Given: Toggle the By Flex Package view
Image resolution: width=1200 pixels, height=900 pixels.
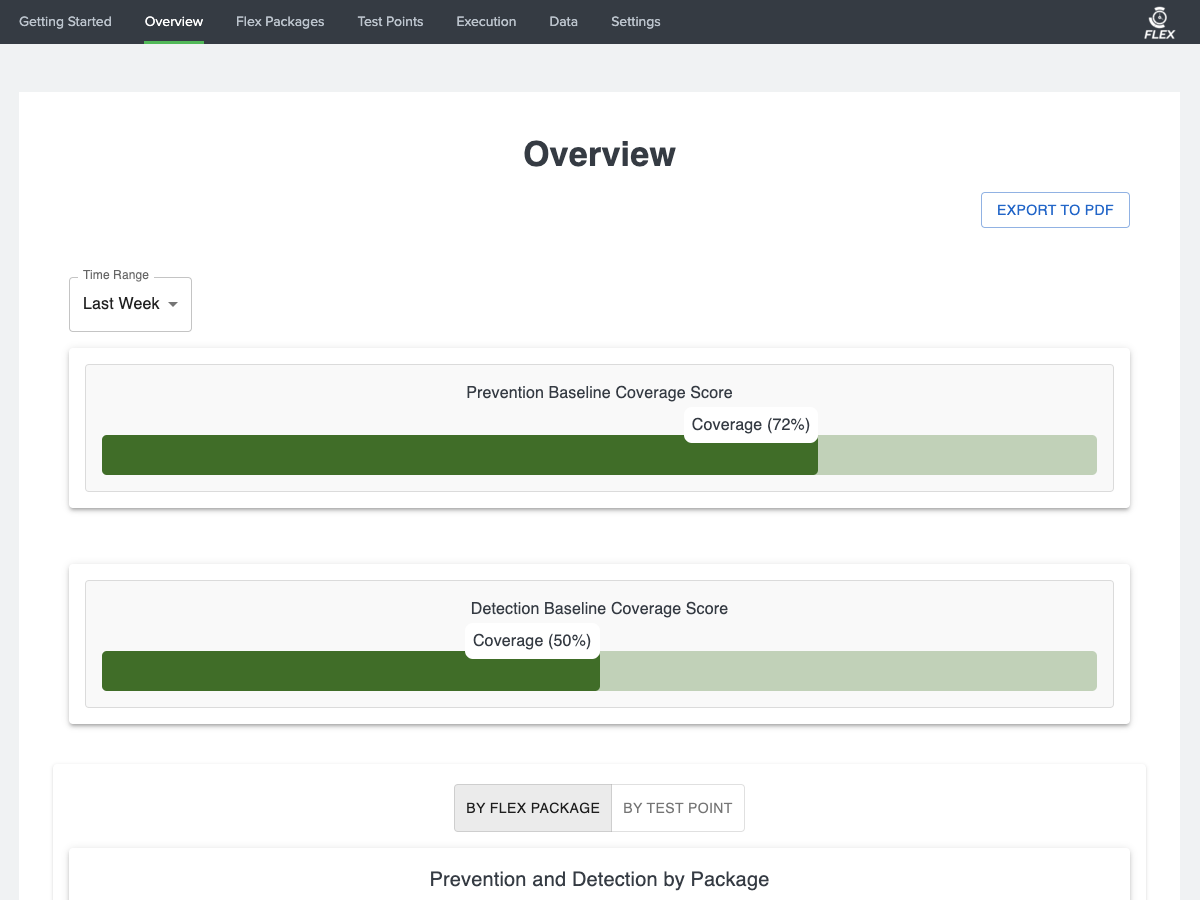Looking at the screenshot, I should 533,808.
